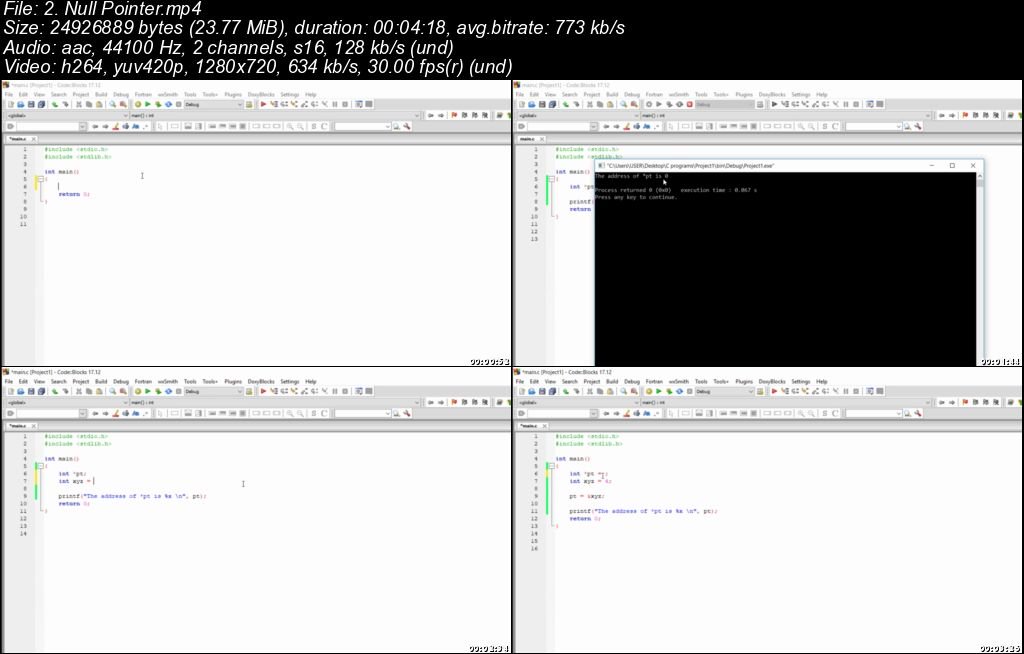Open the Build menu in top-left frame
Screen dimensions: 1024x654
pyautogui.click(x=101, y=95)
